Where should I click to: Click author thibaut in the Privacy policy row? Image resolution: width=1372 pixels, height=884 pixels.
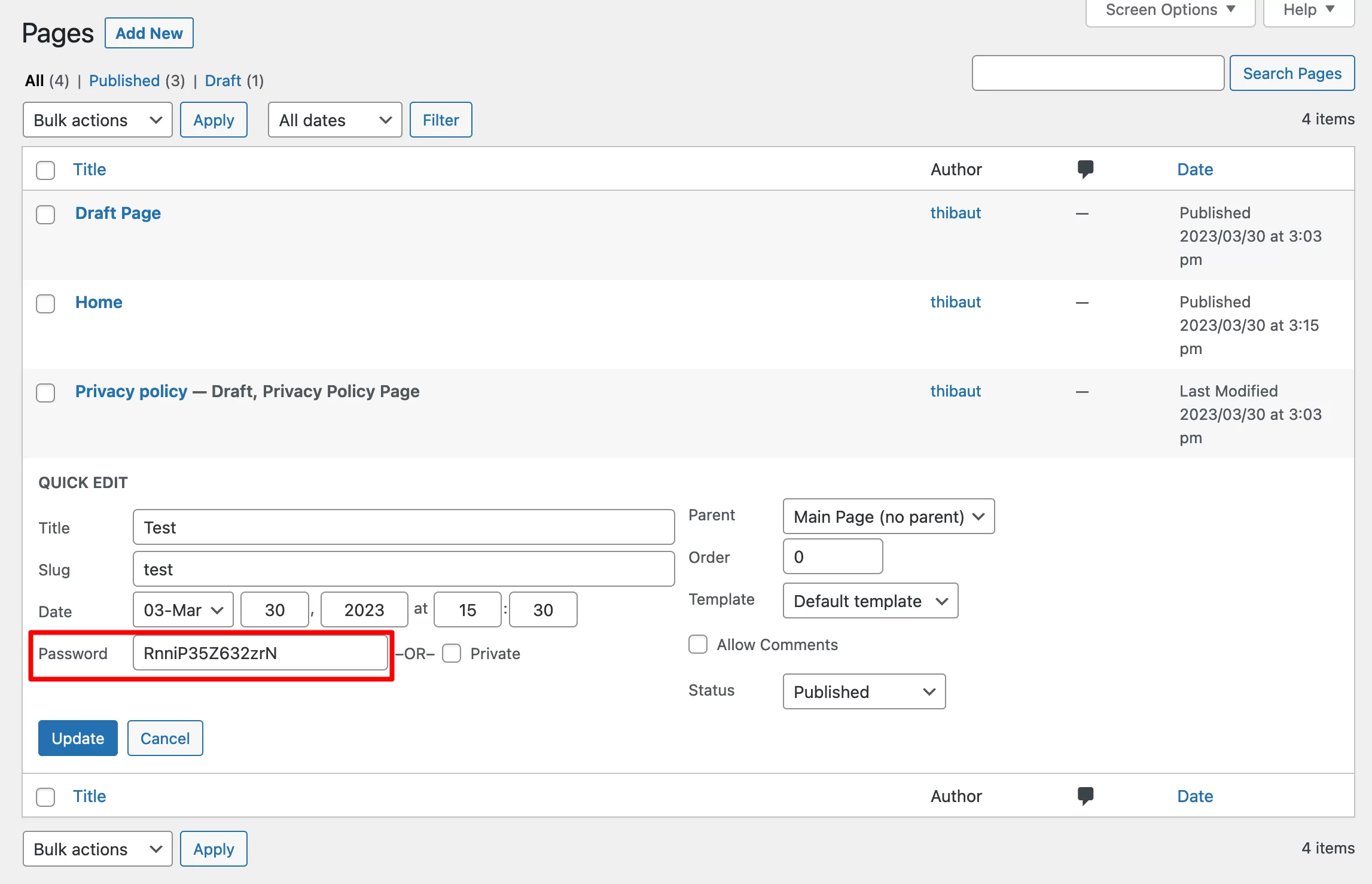click(955, 391)
